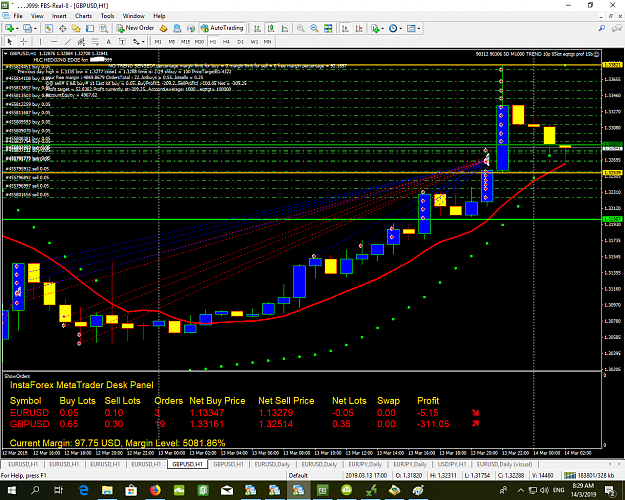Zoom in on the chart
Viewport: 625px width, 500px height.
coord(301,28)
